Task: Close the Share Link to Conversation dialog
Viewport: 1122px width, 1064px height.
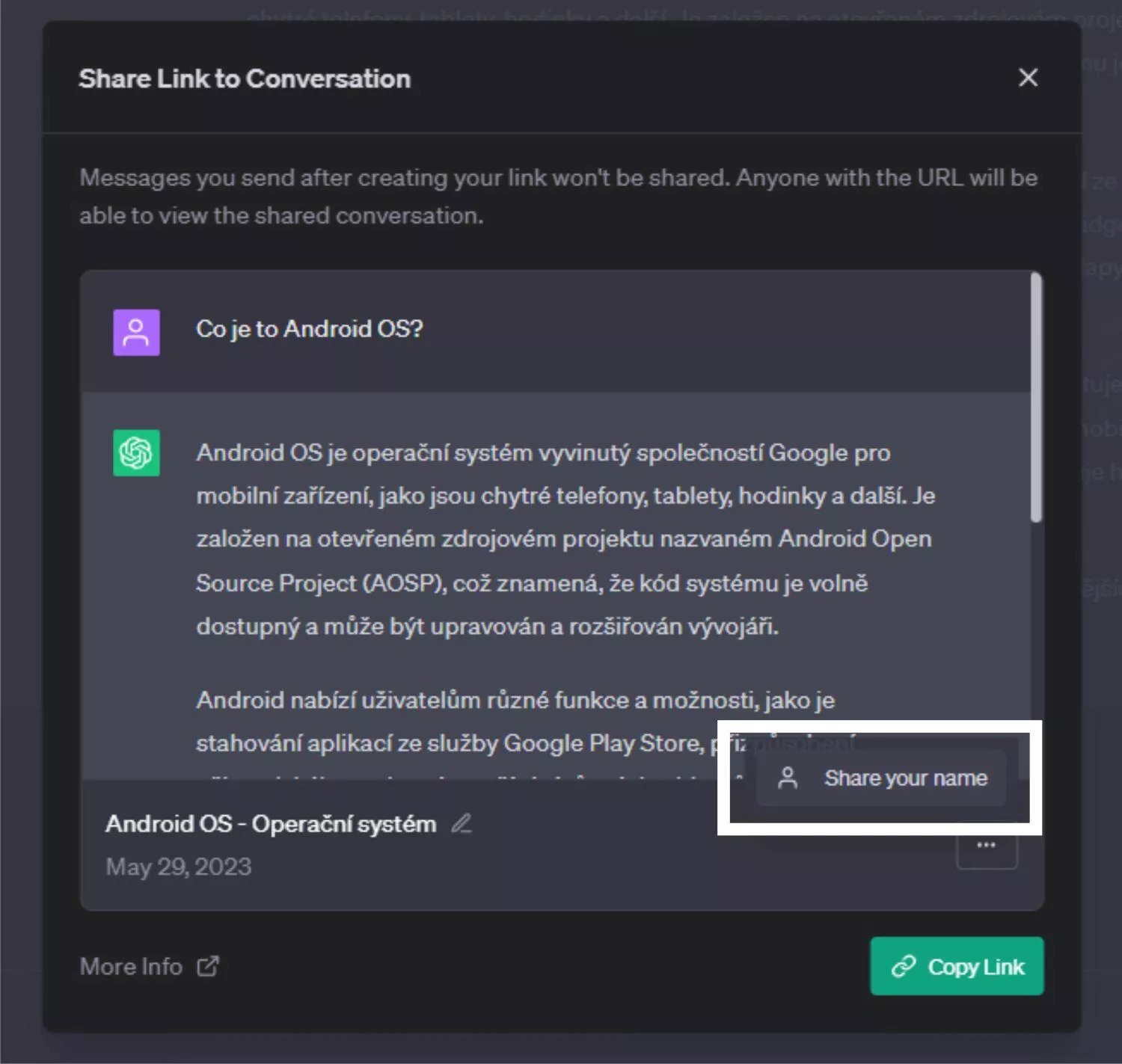Action: (1028, 78)
